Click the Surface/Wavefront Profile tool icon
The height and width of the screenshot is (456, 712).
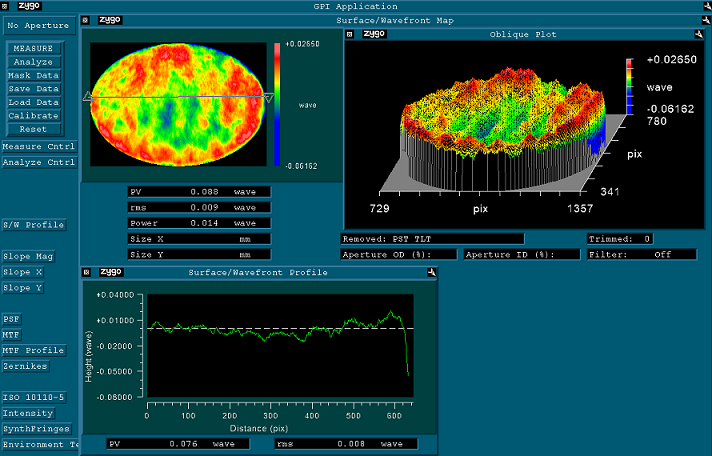431,273
